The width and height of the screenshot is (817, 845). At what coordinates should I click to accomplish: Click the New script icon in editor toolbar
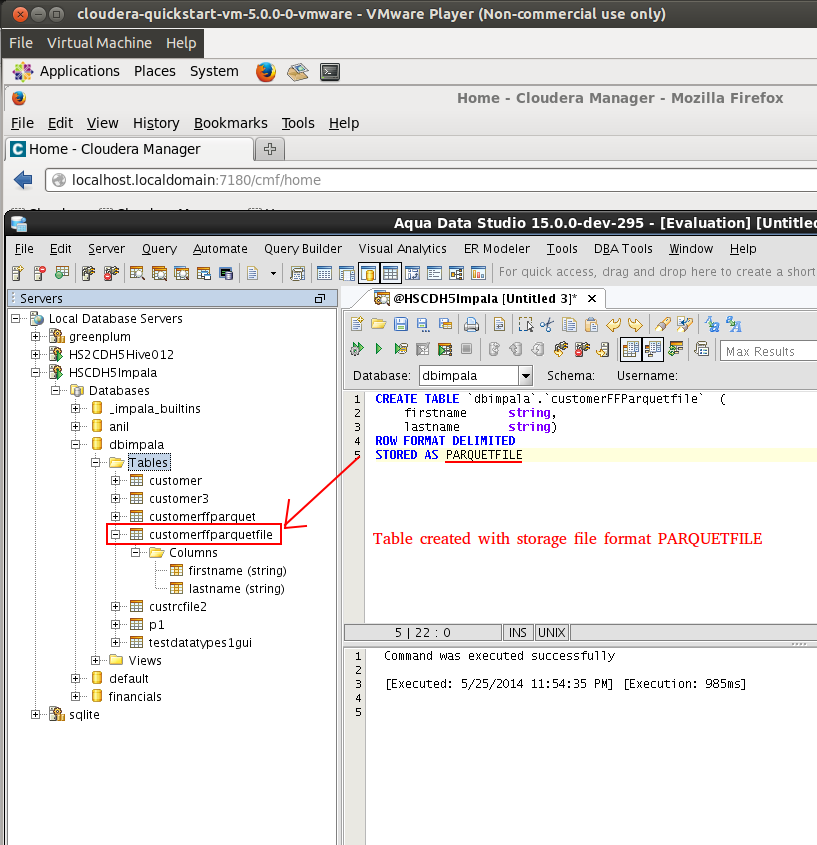(x=357, y=324)
